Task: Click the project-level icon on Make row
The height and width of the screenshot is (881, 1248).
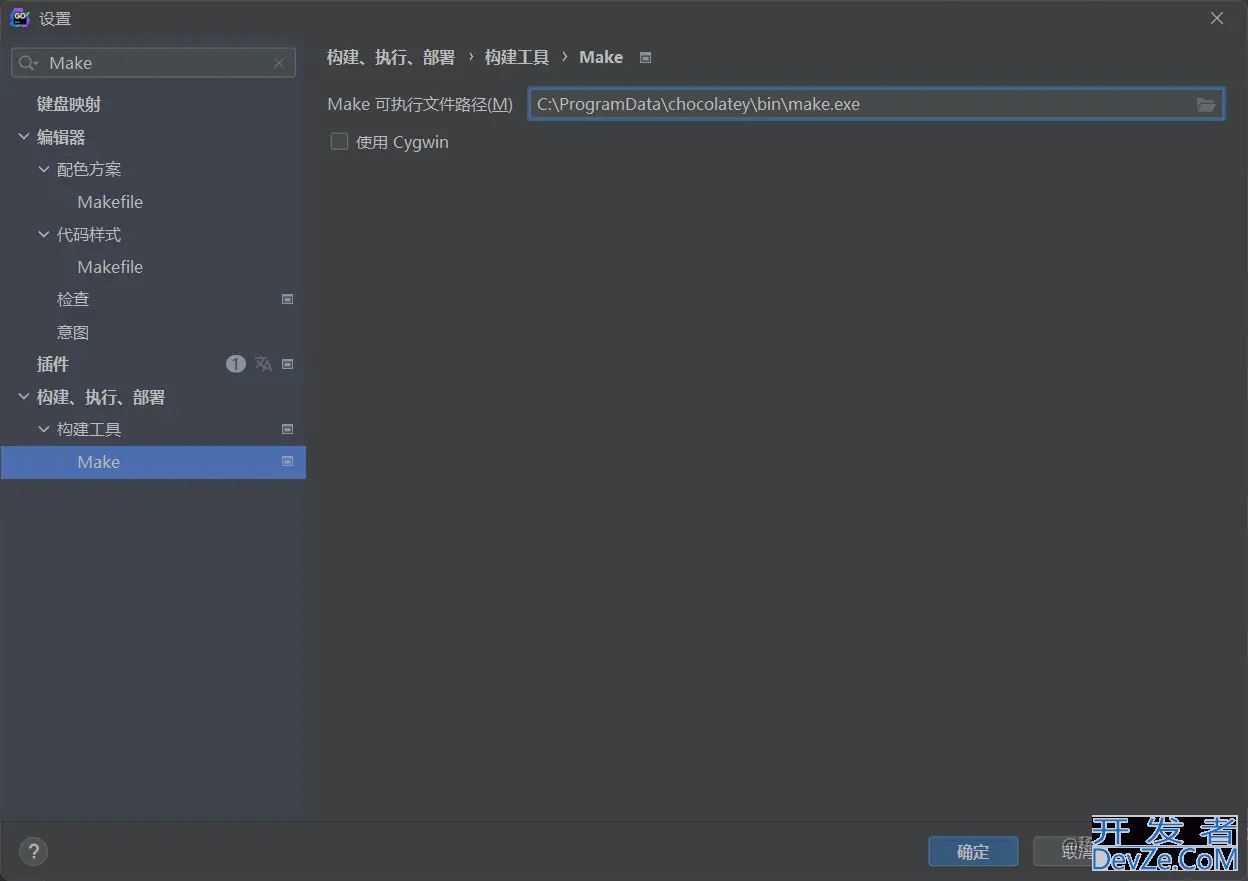Action: pyautogui.click(x=288, y=461)
